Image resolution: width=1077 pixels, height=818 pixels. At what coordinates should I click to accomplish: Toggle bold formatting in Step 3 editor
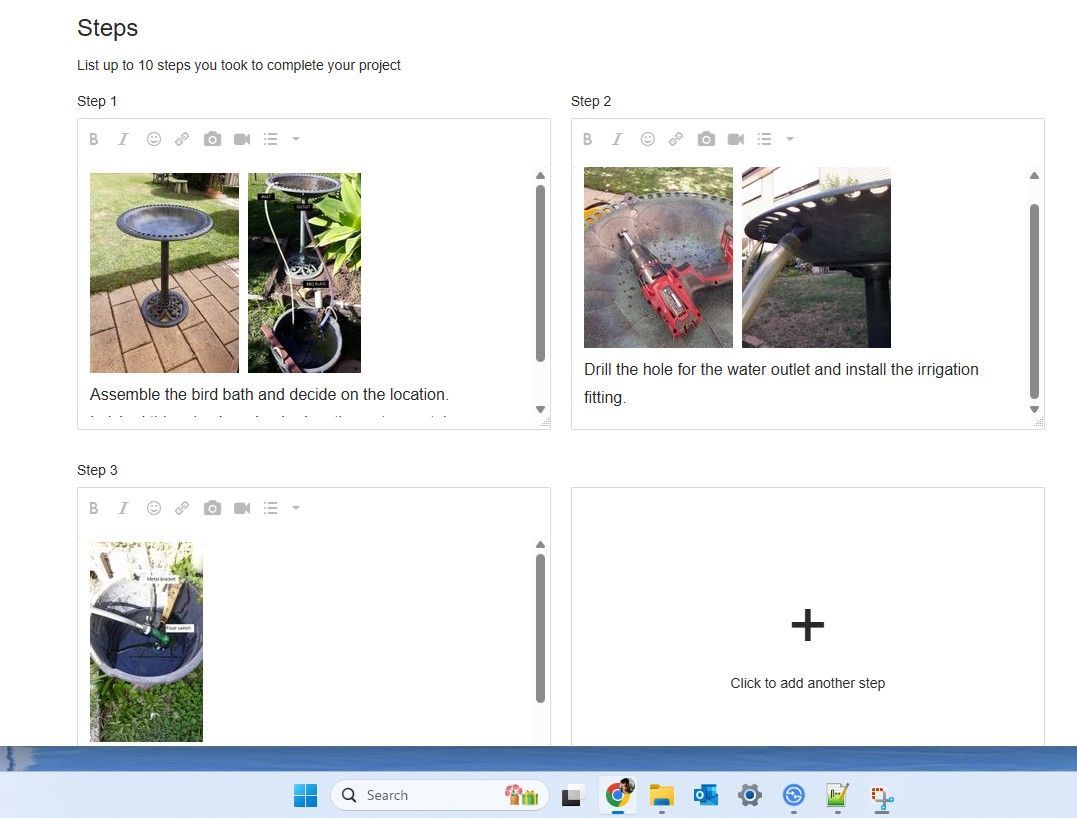click(94, 508)
